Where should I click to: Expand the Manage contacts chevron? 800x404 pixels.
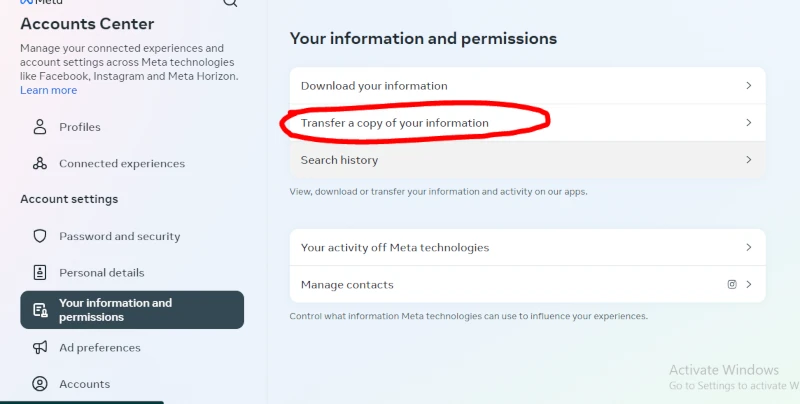(748, 284)
